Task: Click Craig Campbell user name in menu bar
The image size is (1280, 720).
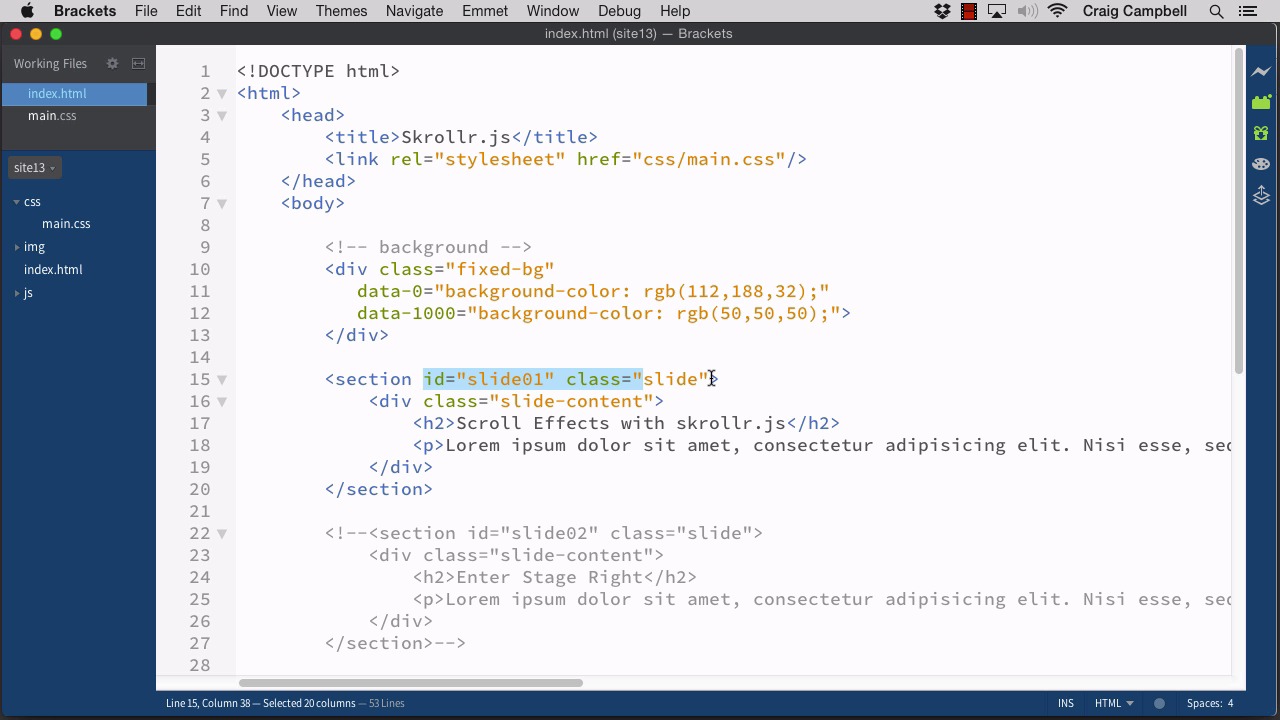Action: [1135, 11]
